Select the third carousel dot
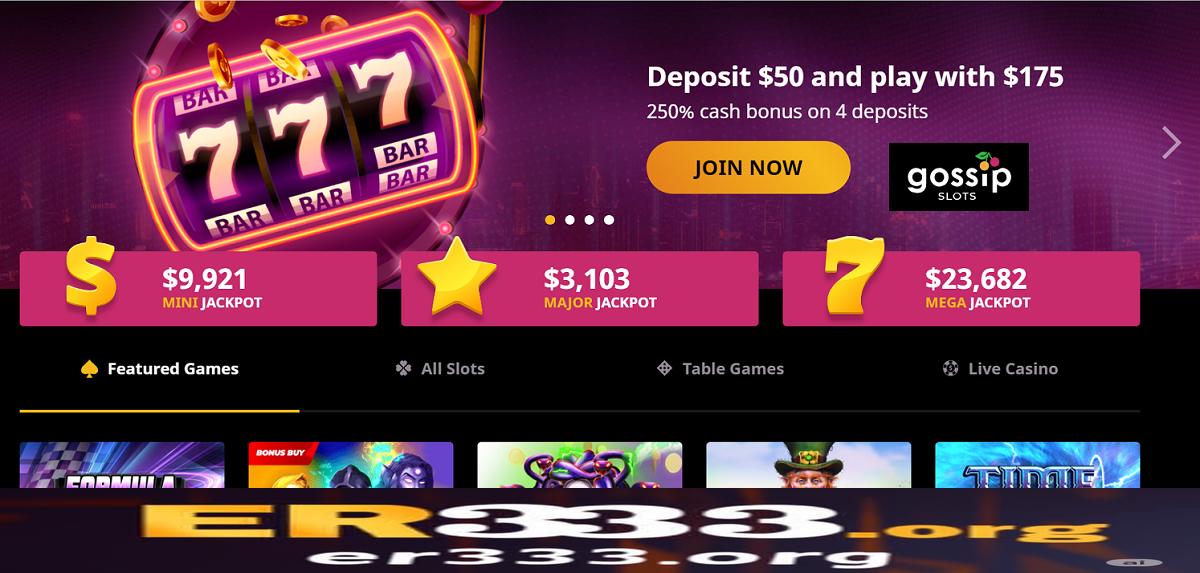Viewport: 1200px width, 573px height. pos(589,219)
